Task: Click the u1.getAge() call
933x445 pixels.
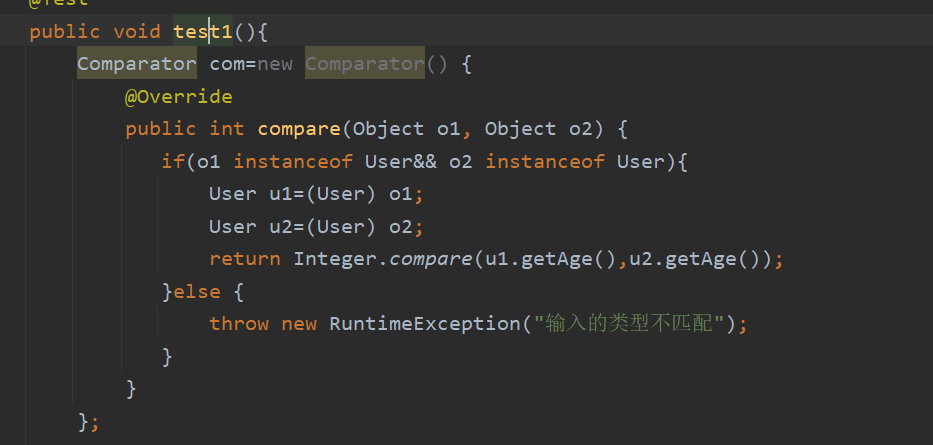Action: 551,259
